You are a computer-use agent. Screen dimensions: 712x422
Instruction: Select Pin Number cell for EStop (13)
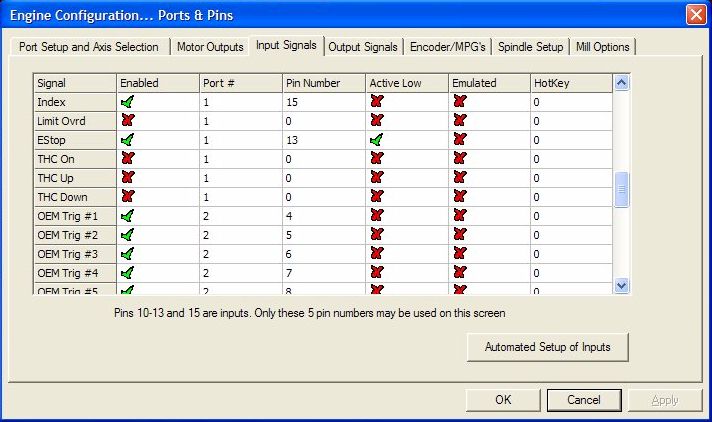point(324,140)
